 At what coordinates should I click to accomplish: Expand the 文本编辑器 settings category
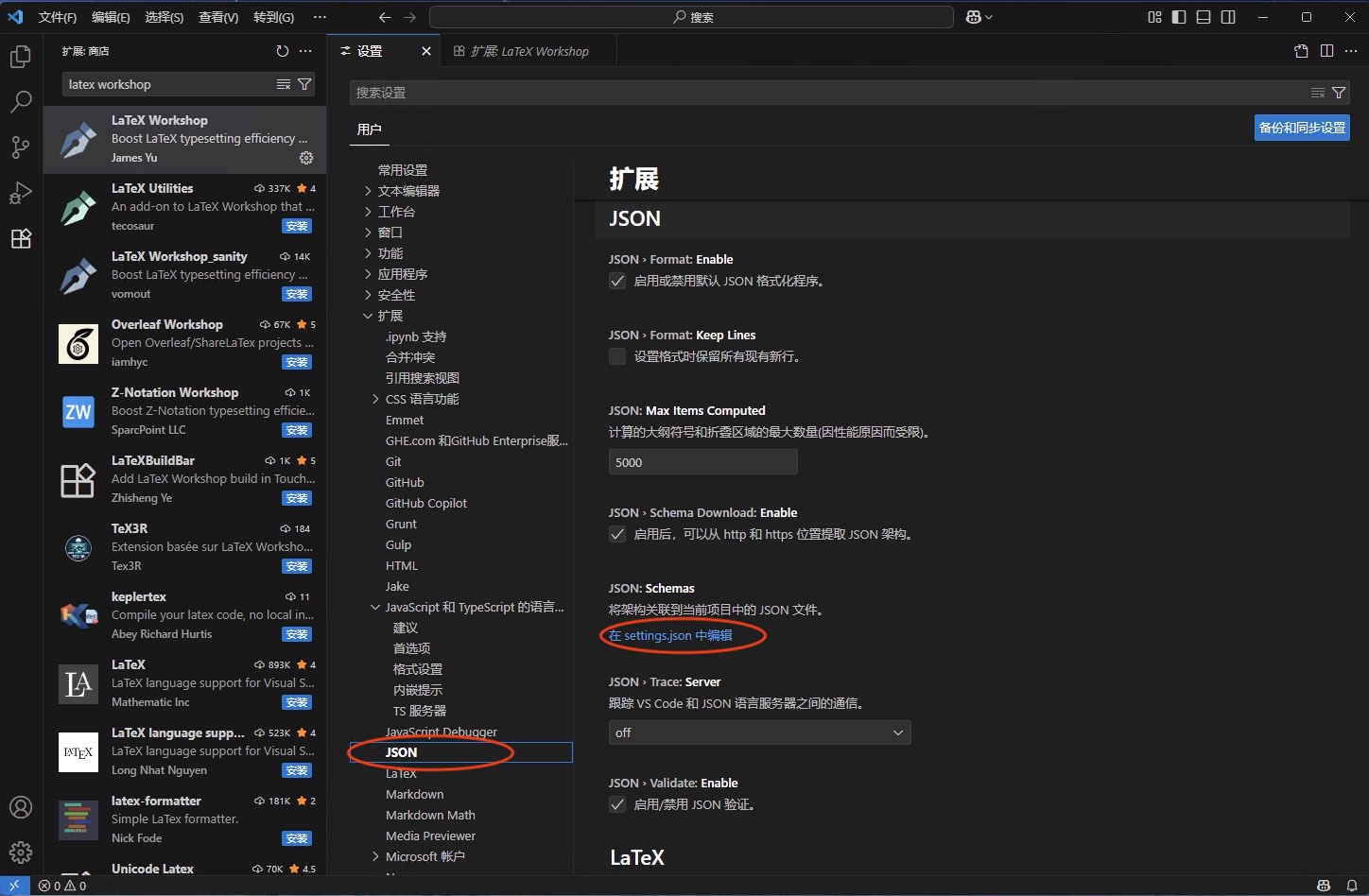[x=368, y=191]
